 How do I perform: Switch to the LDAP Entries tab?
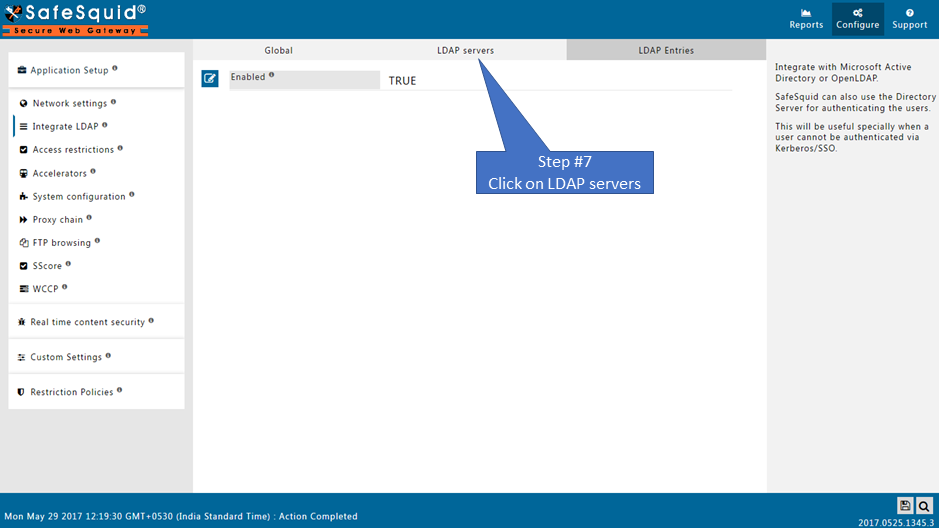click(666, 50)
